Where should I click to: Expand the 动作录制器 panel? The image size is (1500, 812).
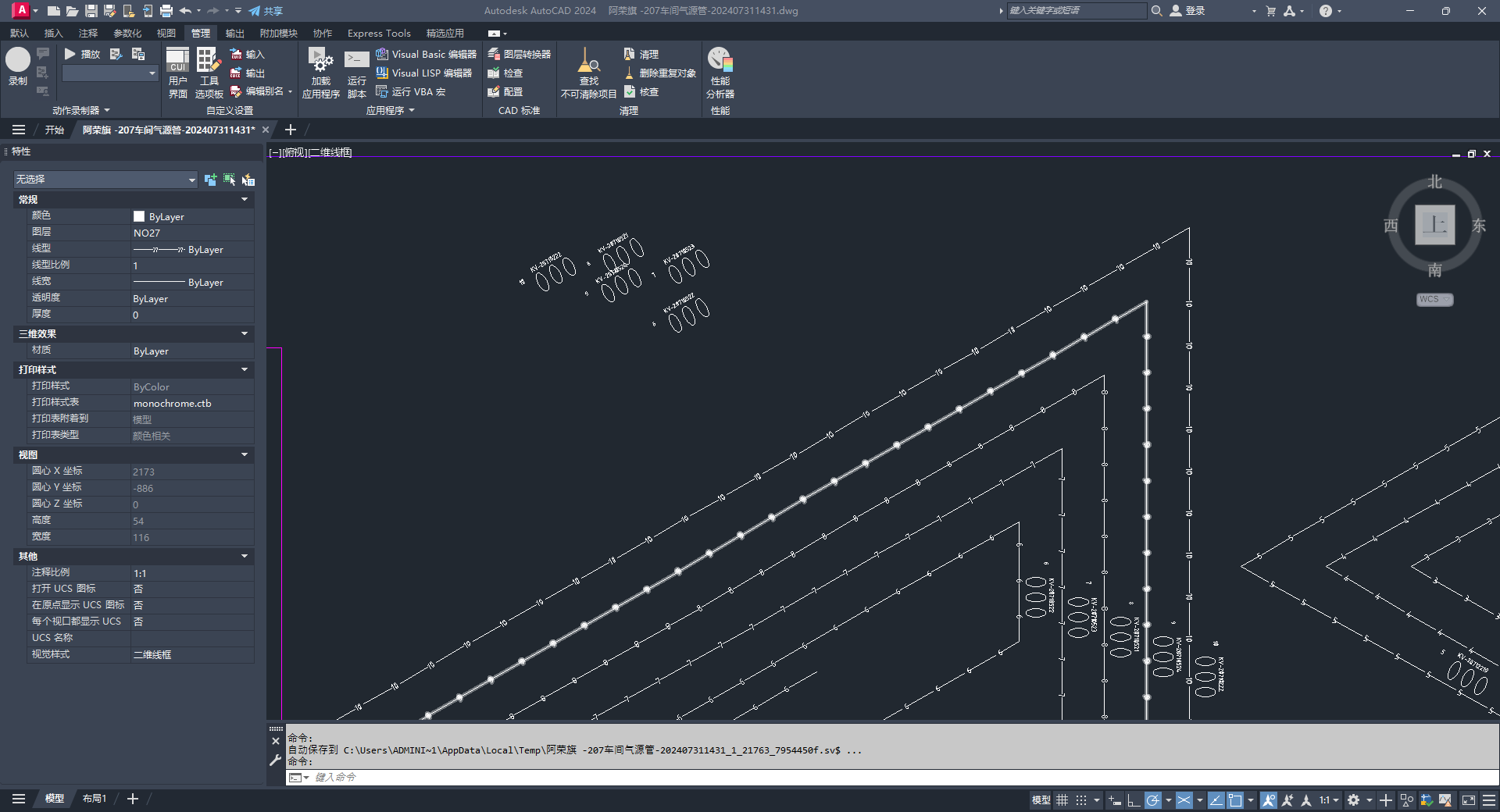pos(80,111)
